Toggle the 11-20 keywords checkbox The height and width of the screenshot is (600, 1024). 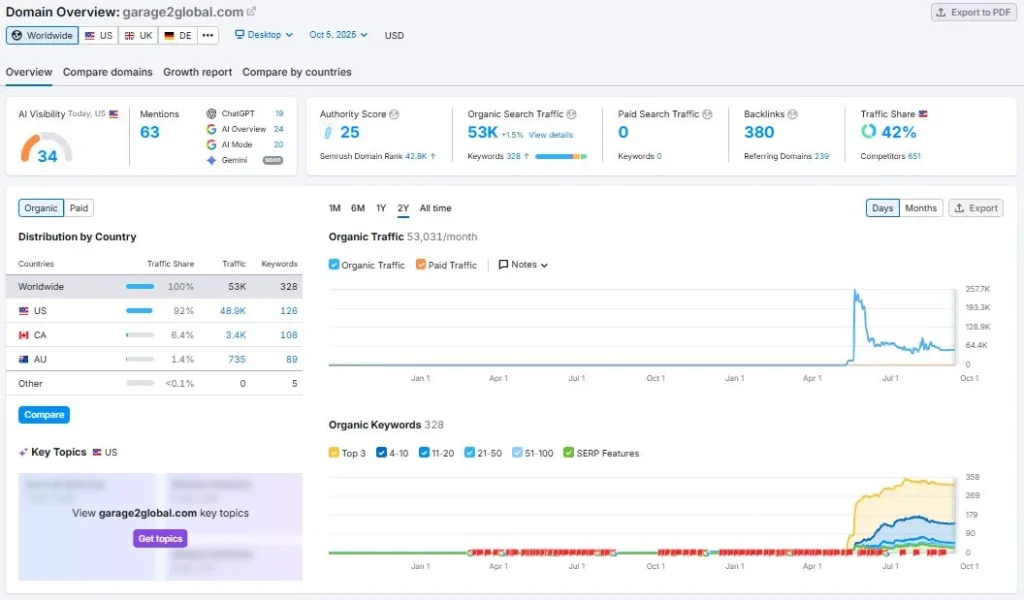pyautogui.click(x=424, y=452)
